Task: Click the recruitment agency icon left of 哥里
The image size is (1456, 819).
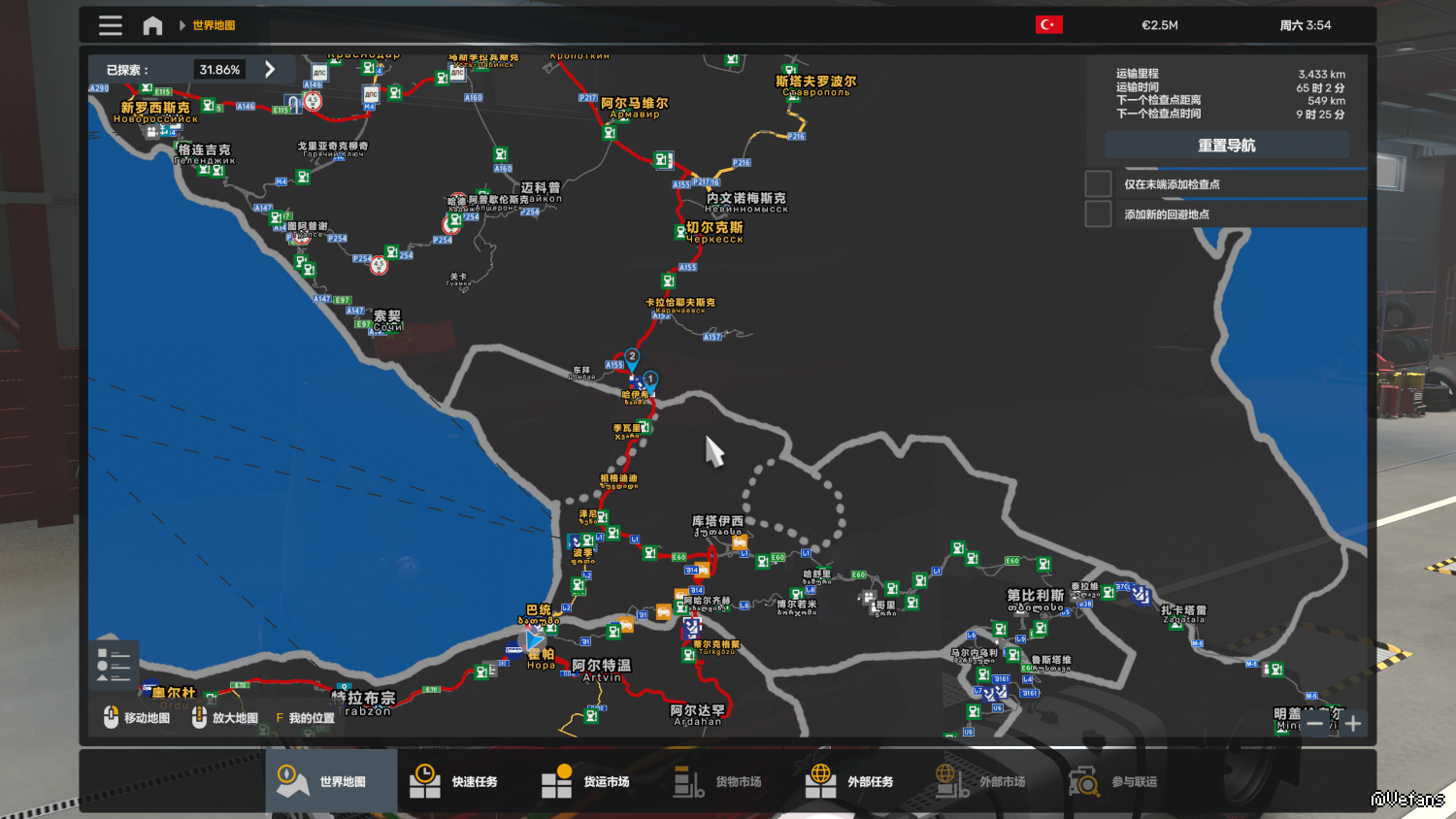Action: pyautogui.click(x=869, y=598)
